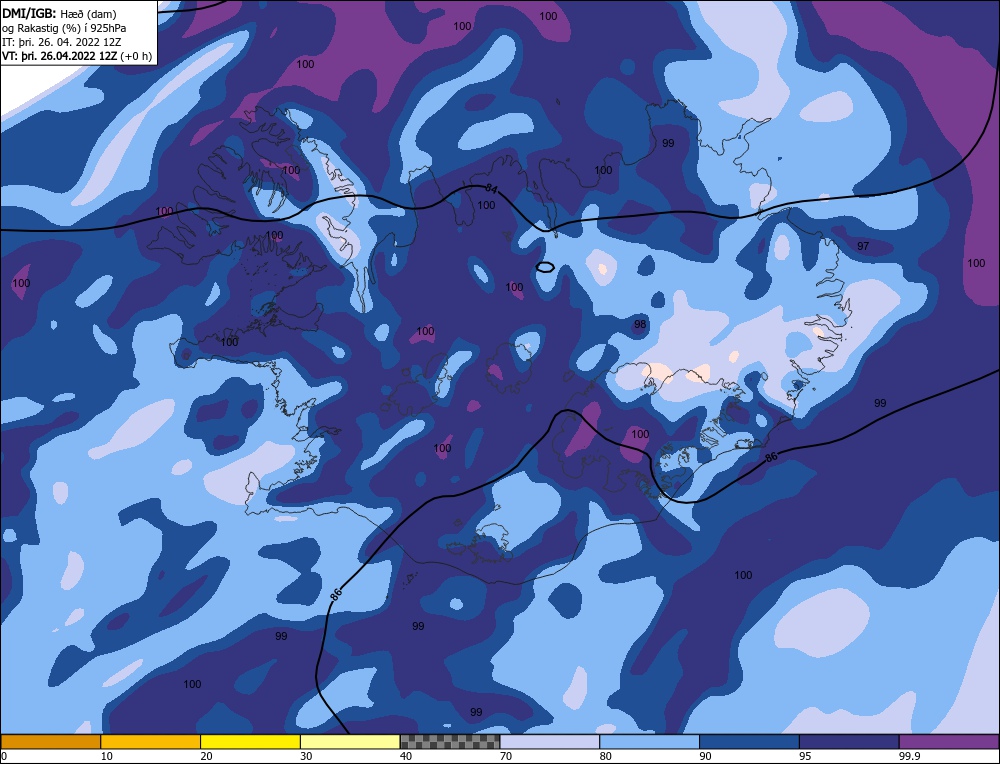Image resolution: width=1000 pixels, height=764 pixels.
Task: Click the 'VT: þri. 26.04.2022 12Z (+0 h)' line
Action: pos(77,56)
